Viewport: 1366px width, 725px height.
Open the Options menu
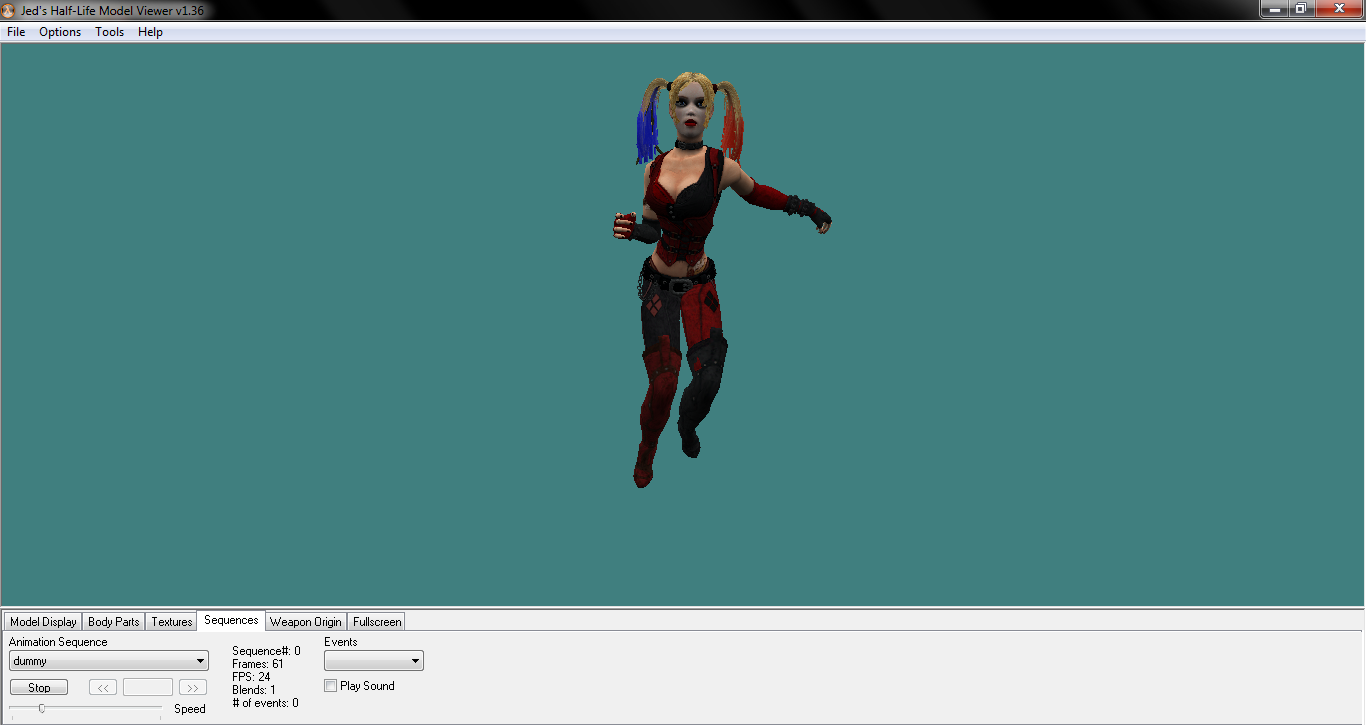pos(60,32)
